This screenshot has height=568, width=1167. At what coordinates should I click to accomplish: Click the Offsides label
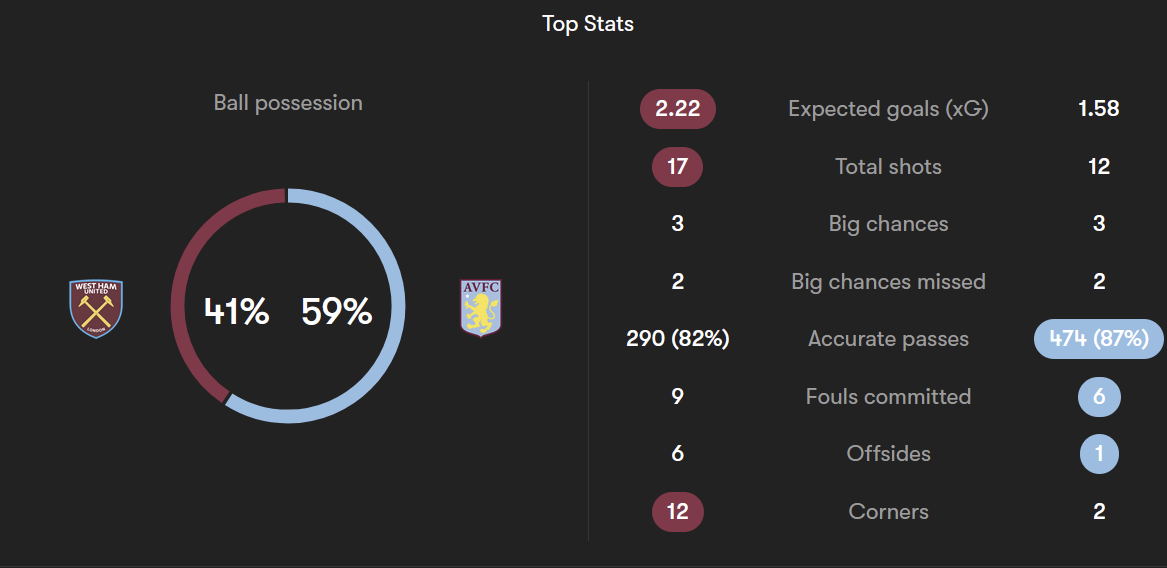tap(889, 453)
